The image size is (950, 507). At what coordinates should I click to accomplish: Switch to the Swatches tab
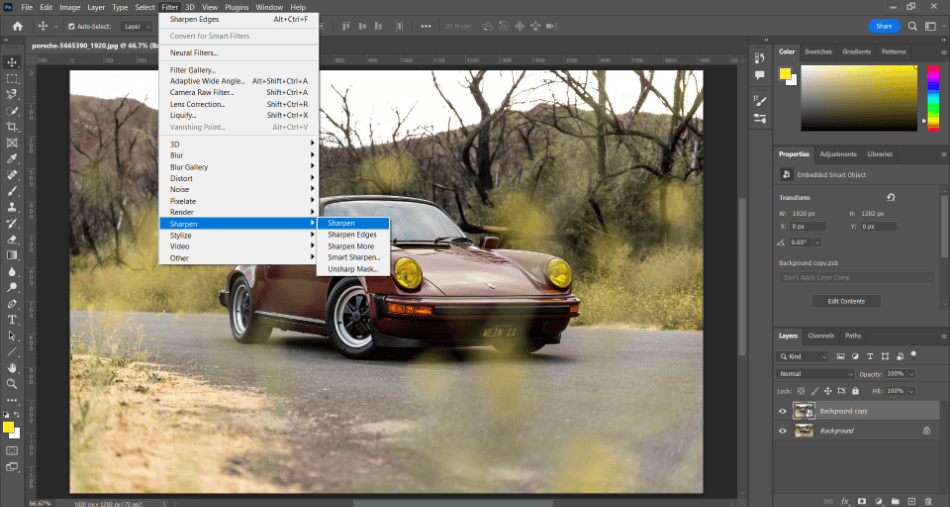click(x=818, y=52)
